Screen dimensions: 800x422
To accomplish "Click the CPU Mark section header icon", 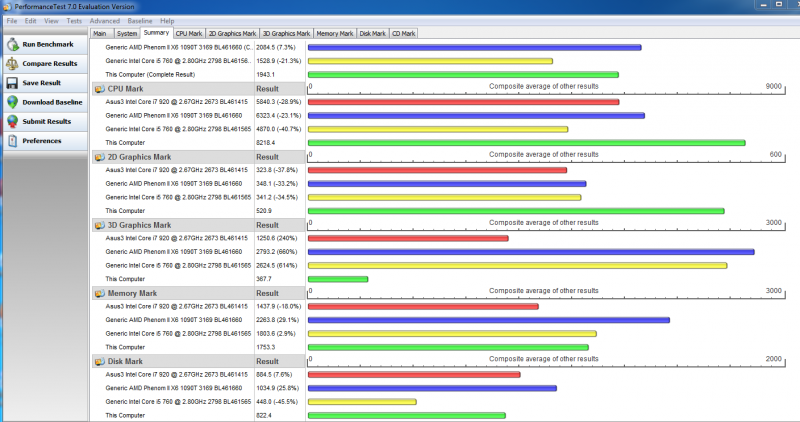I will click(x=99, y=88).
